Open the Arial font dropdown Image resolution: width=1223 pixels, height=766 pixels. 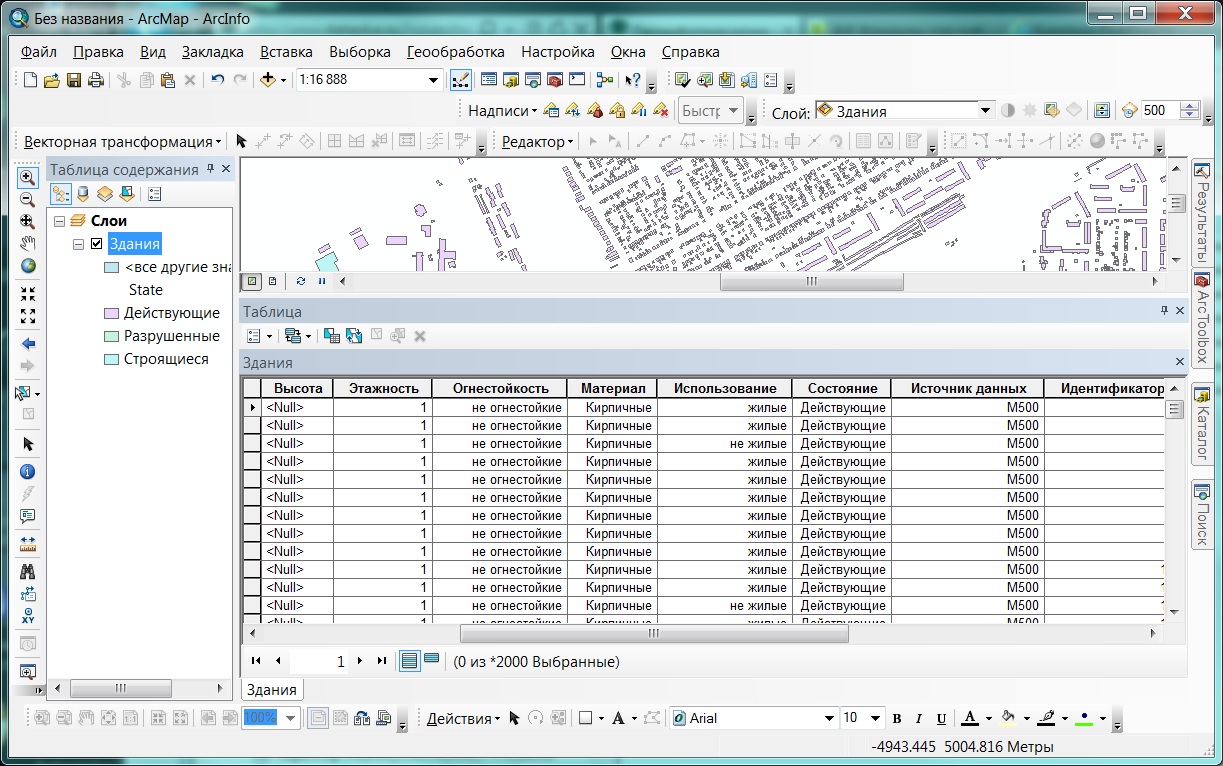(829, 718)
